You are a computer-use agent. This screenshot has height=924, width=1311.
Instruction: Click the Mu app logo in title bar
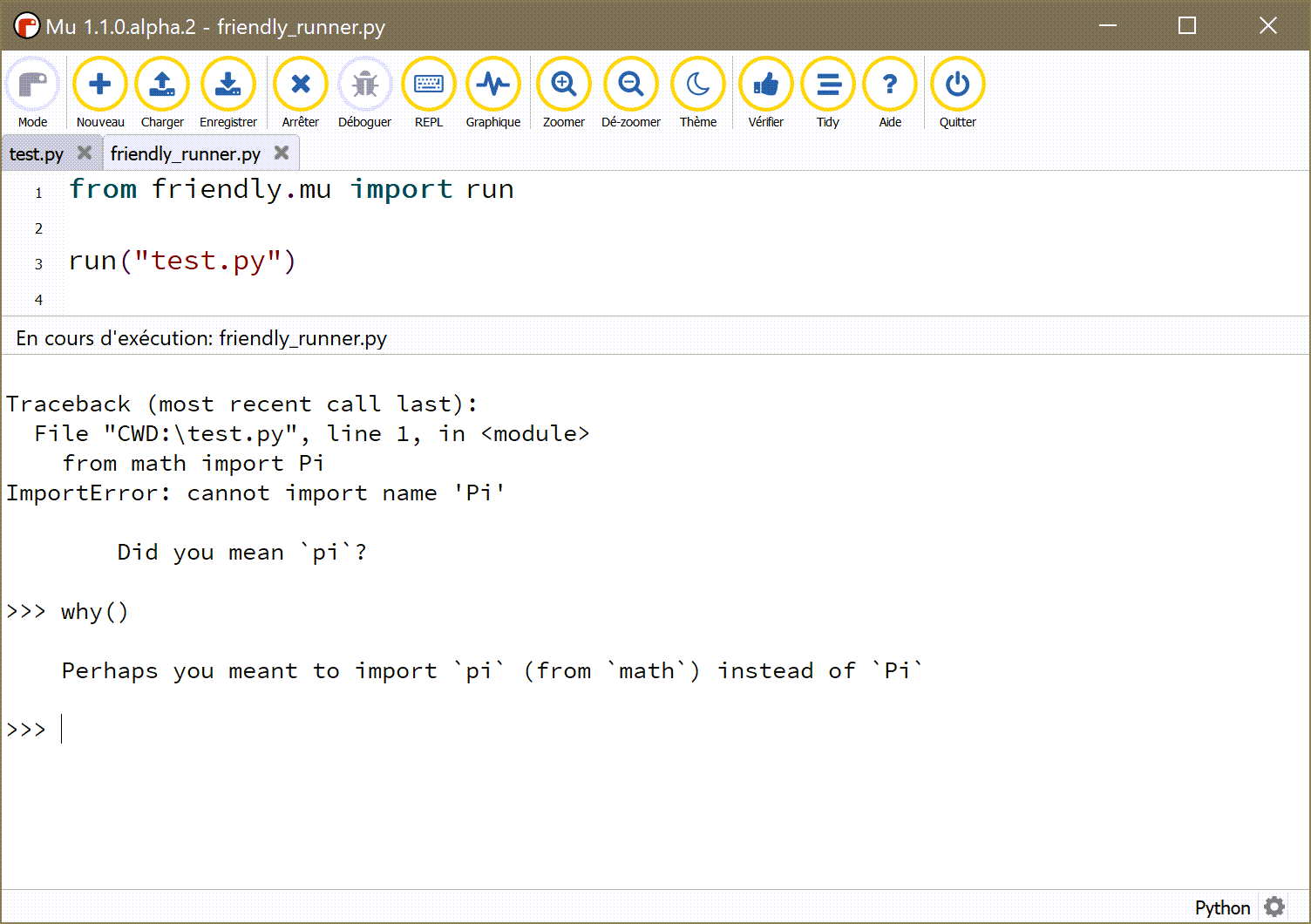[x=26, y=26]
